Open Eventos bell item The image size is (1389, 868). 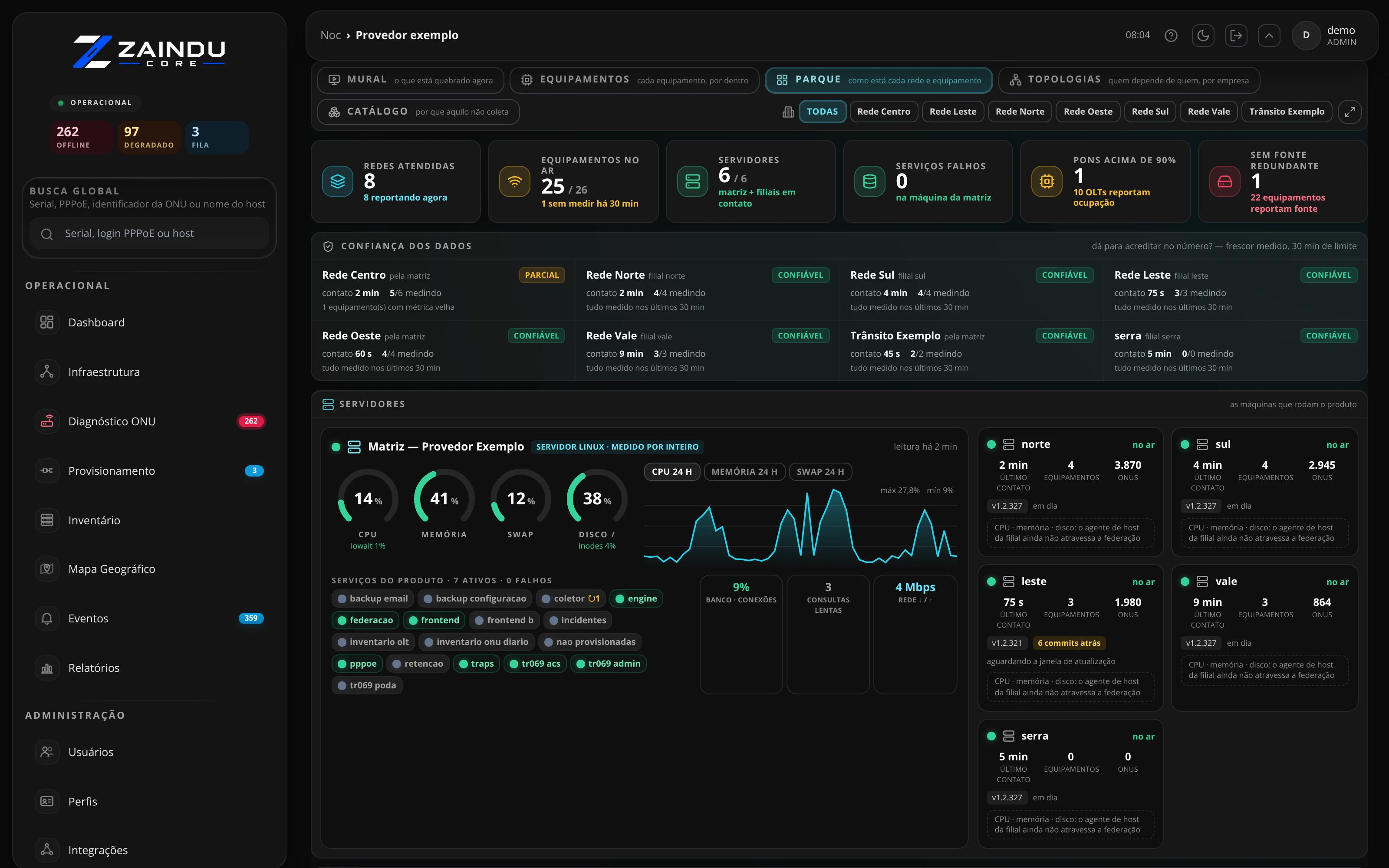(149, 618)
